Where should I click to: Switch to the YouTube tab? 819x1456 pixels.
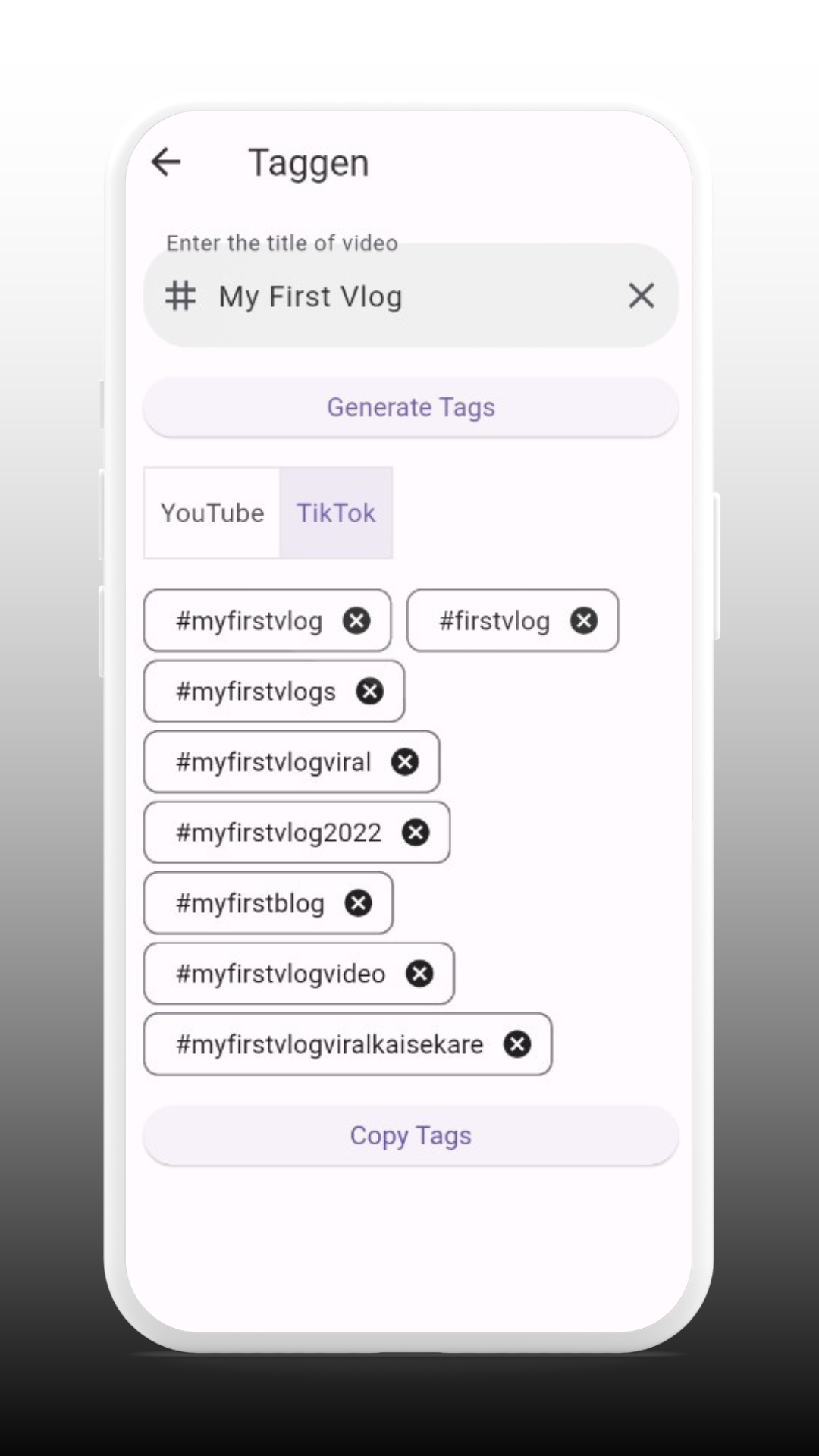(x=211, y=513)
